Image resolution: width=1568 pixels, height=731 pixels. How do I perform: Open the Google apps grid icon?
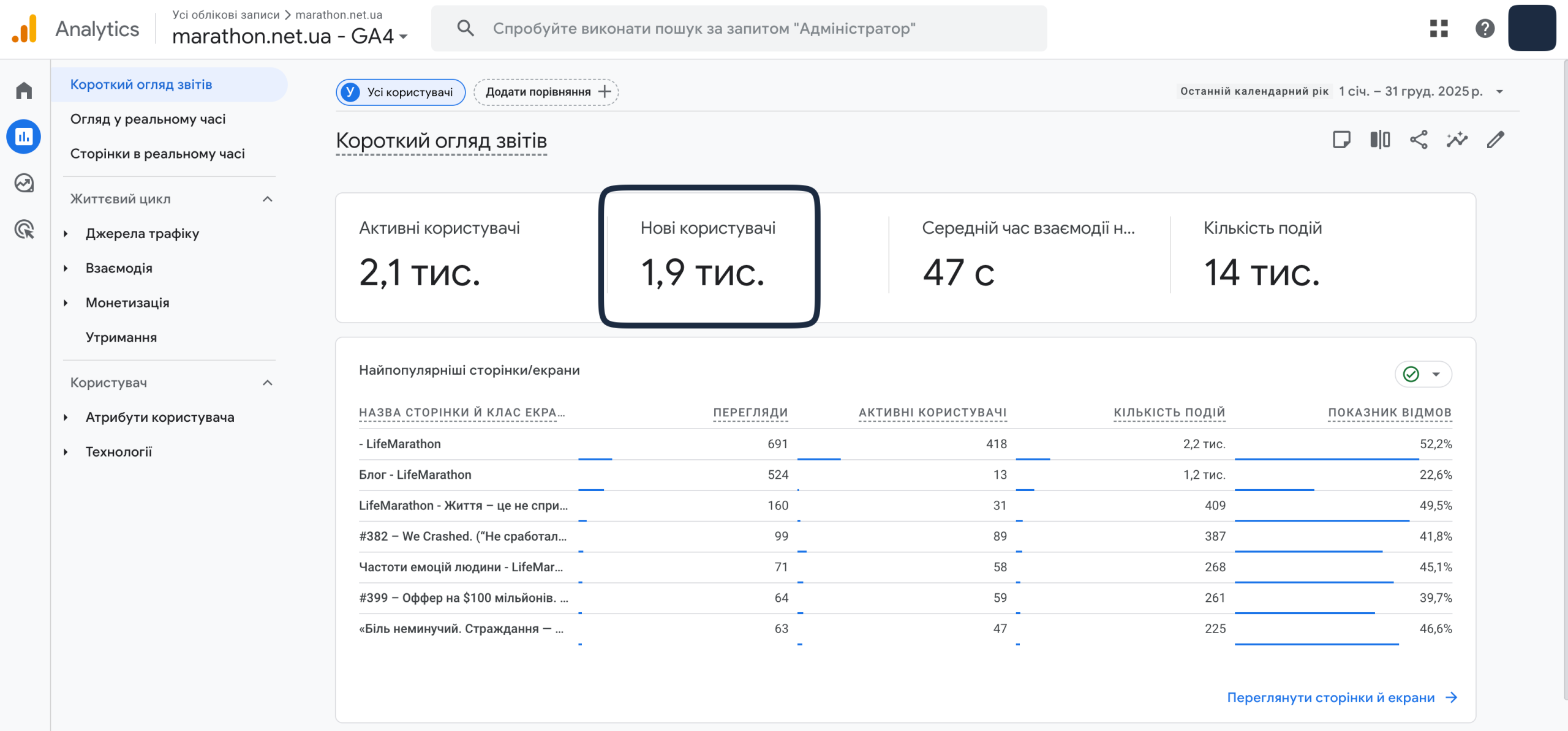pyautogui.click(x=1439, y=28)
